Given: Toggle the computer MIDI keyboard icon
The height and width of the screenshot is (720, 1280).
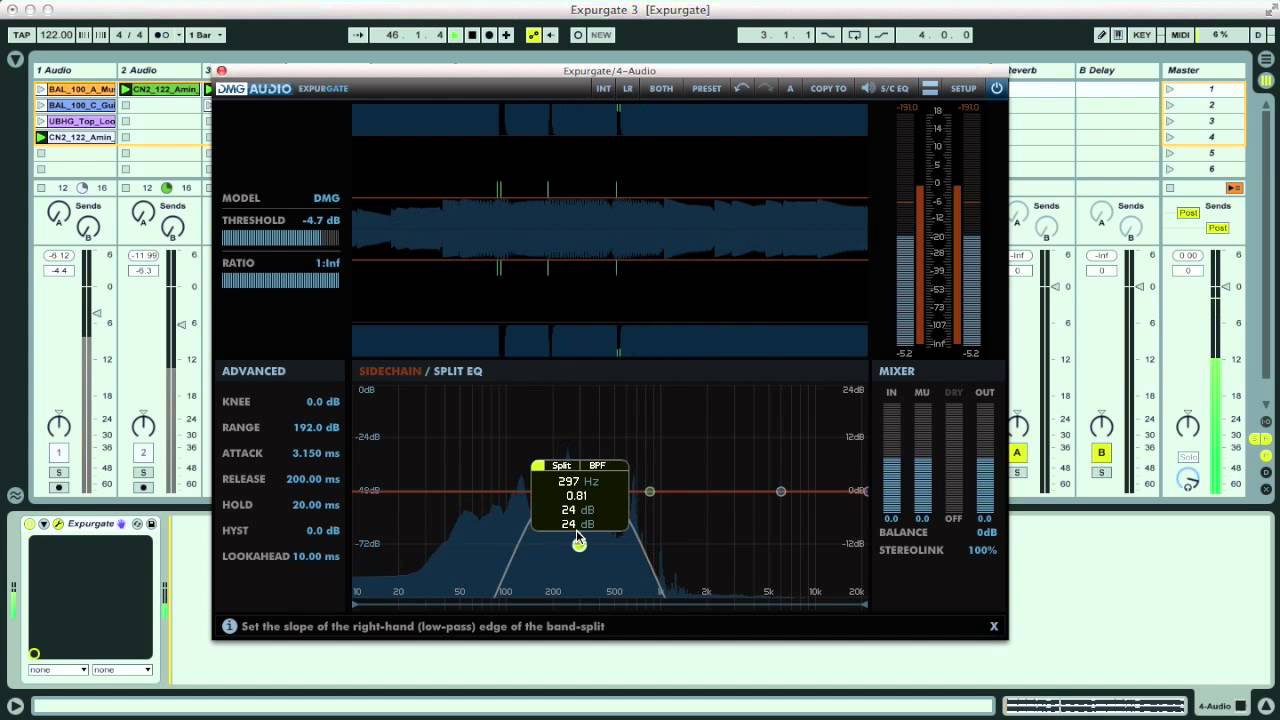Looking at the screenshot, I should tap(1118, 35).
